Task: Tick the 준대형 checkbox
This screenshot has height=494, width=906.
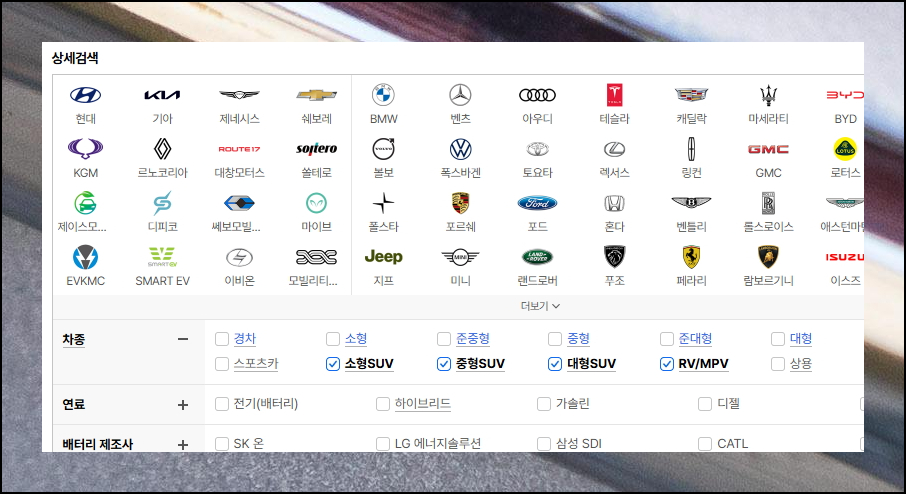Action: click(667, 339)
